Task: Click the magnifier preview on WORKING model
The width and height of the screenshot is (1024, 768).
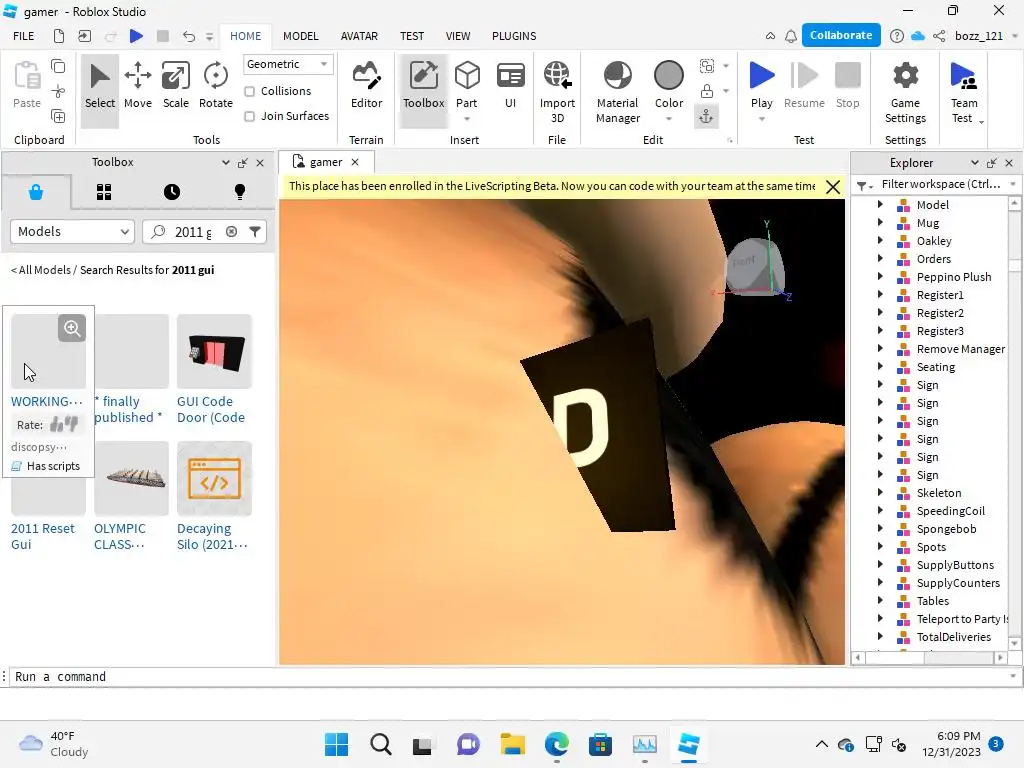Action: (x=72, y=328)
